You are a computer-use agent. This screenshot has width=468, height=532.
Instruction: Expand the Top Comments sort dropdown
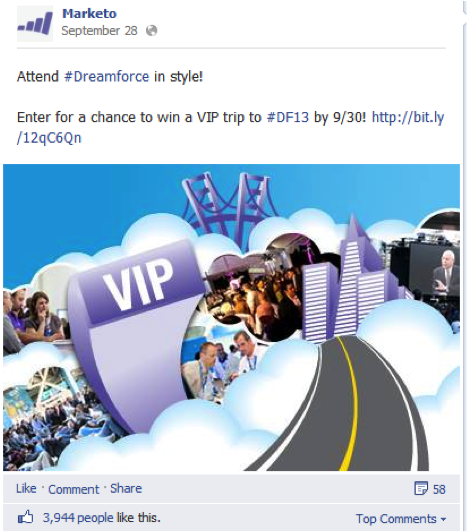point(401,519)
